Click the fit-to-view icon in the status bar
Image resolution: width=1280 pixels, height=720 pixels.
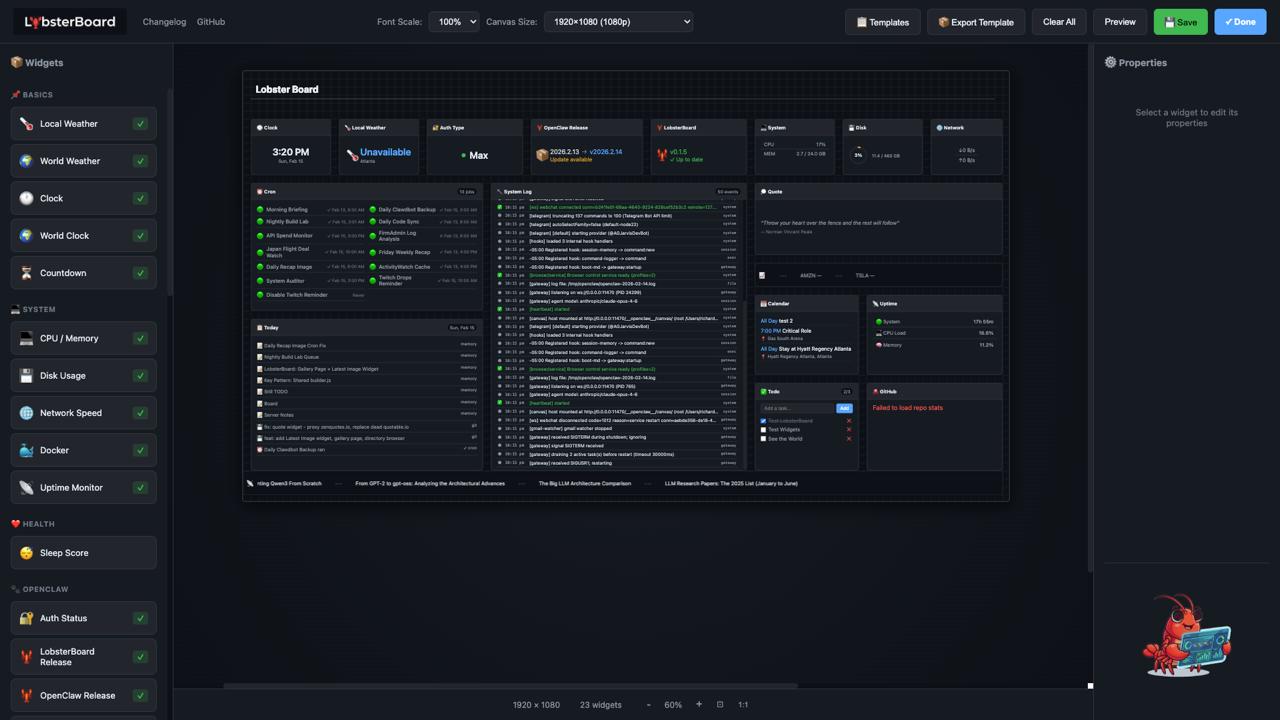tap(719, 704)
